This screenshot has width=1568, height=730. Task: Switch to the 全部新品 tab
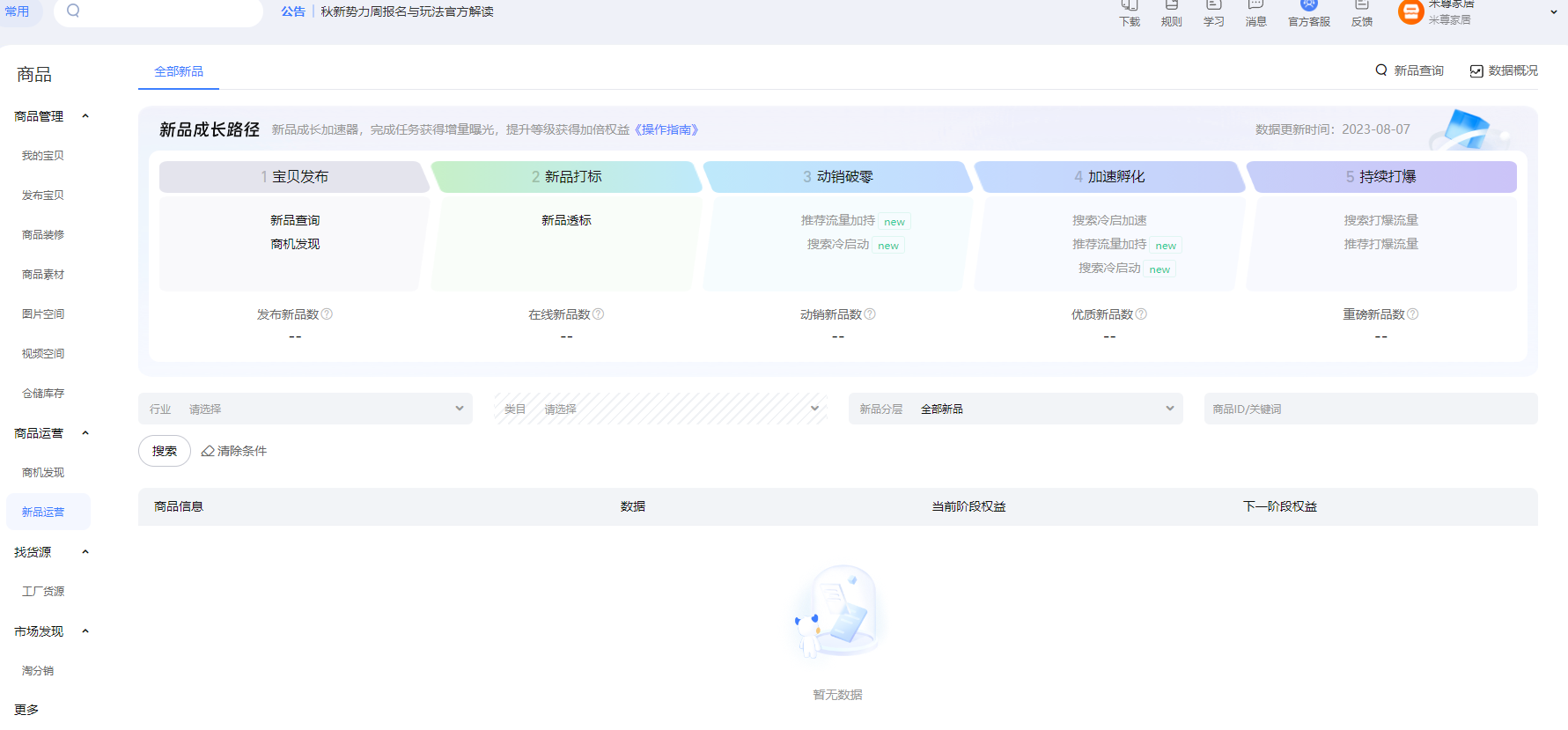(x=179, y=71)
